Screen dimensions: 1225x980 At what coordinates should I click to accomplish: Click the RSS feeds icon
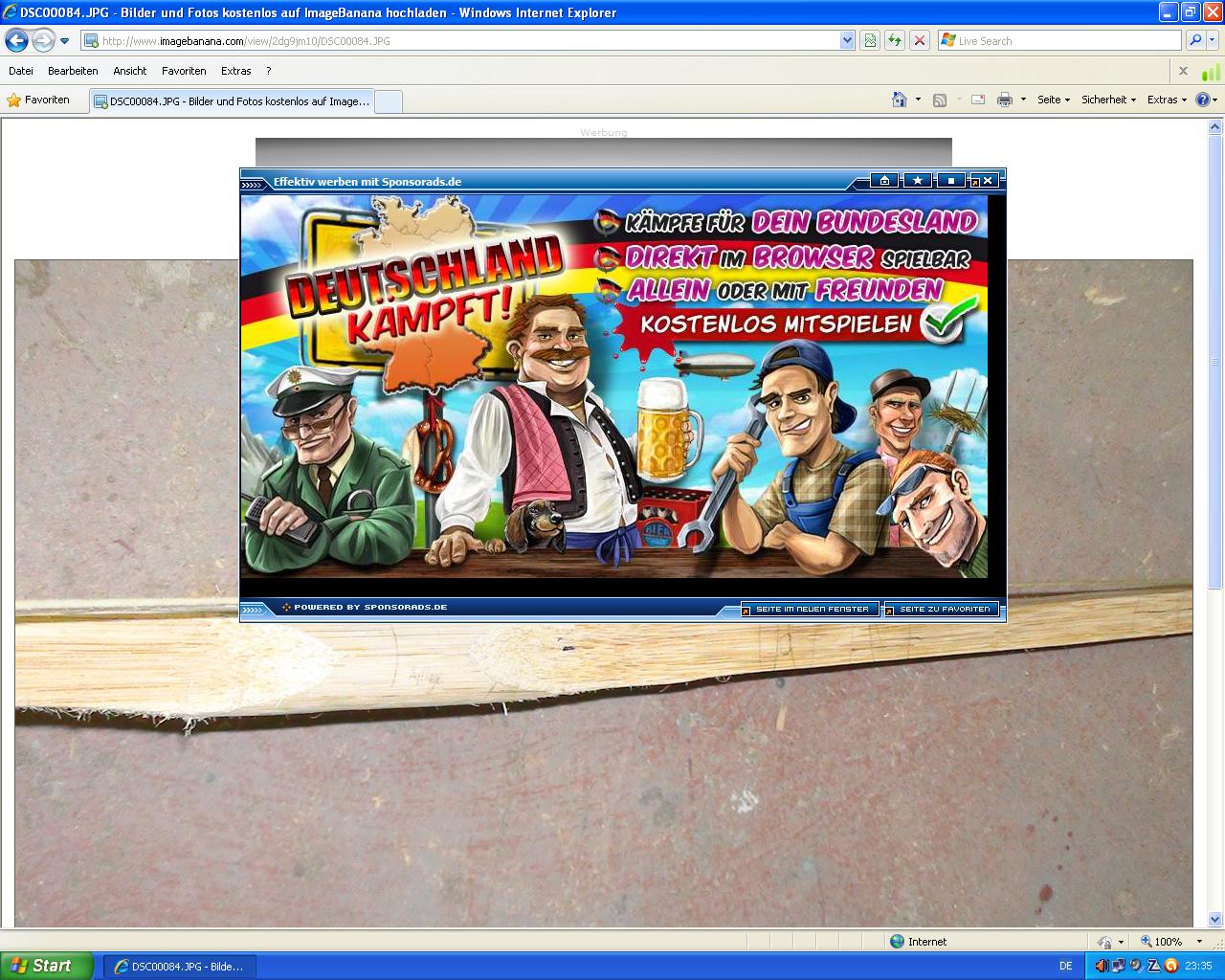(x=940, y=100)
